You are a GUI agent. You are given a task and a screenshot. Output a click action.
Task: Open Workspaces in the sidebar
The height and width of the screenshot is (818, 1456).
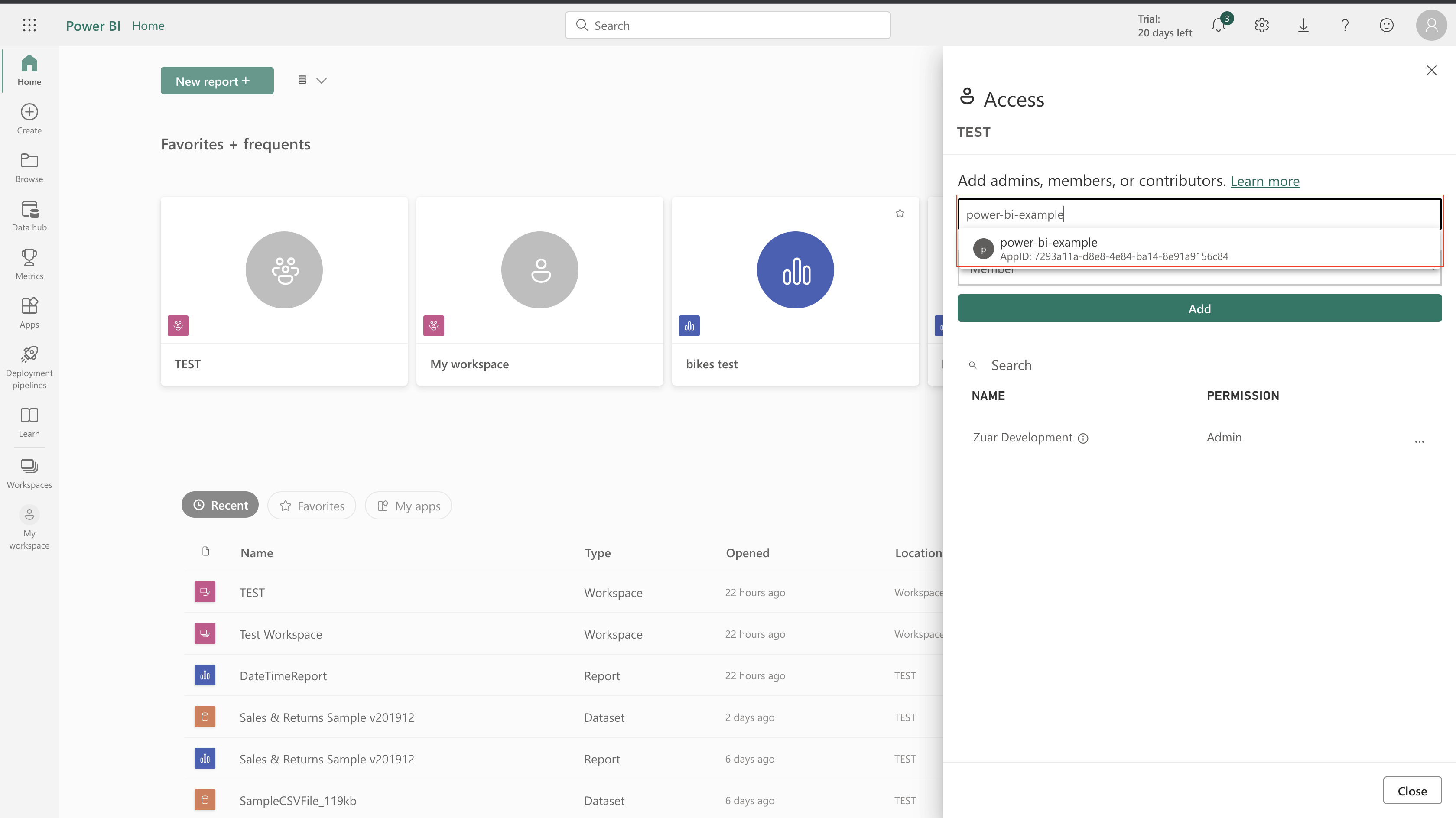point(29,473)
